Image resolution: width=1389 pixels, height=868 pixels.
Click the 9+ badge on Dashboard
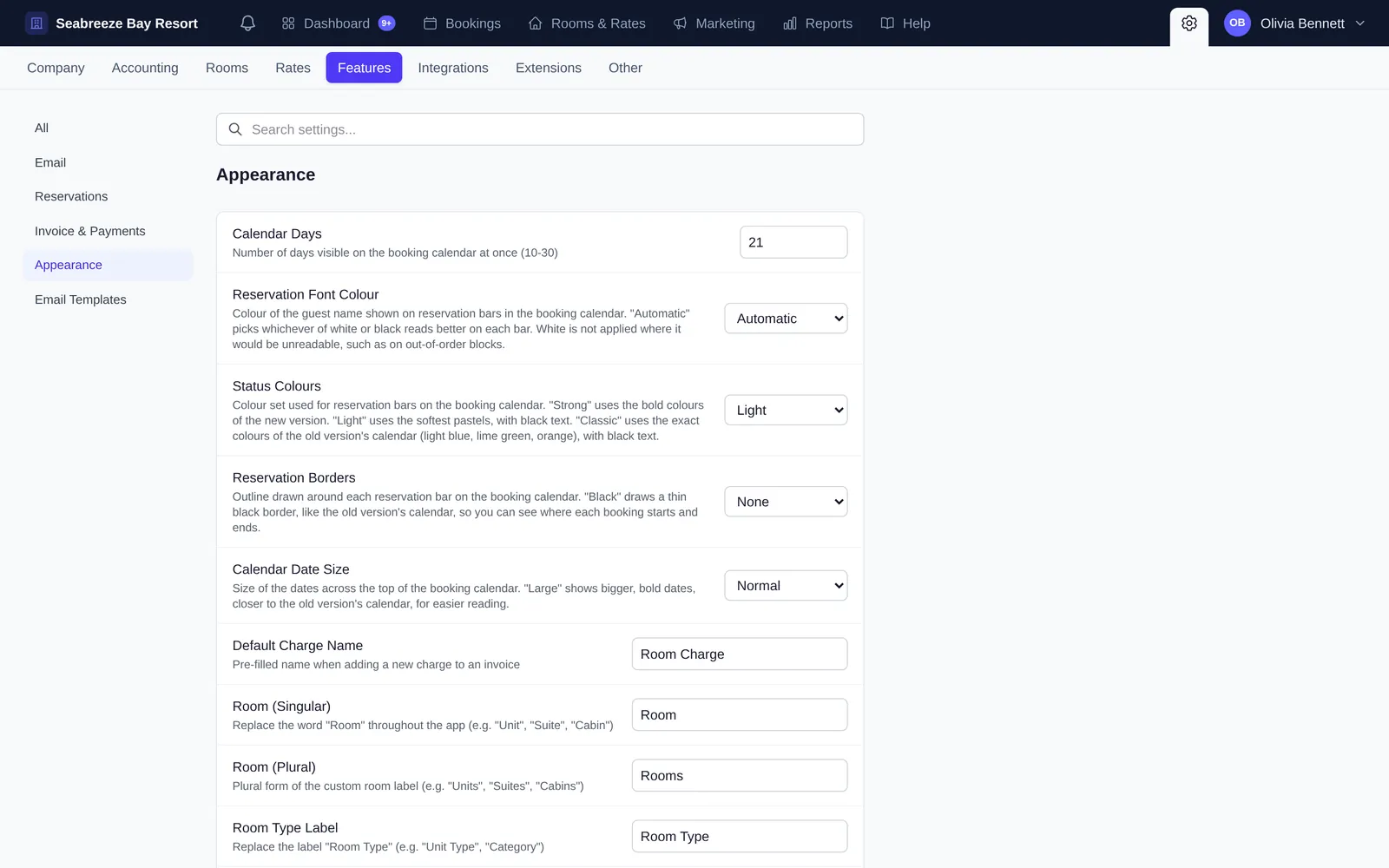386,23
